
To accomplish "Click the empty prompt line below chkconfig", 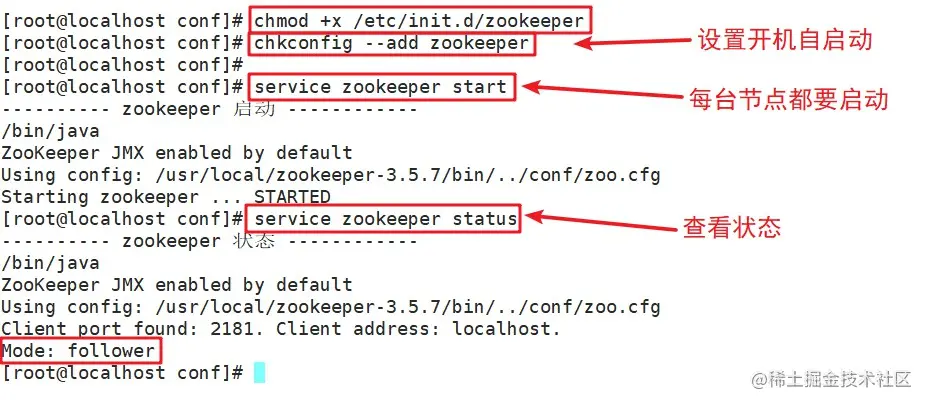I will tap(123, 65).
